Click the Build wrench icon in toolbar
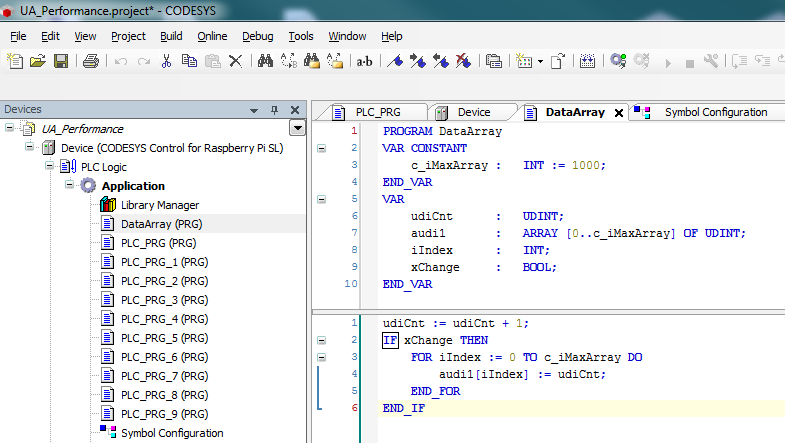This screenshot has width=785, height=443. tap(711, 61)
